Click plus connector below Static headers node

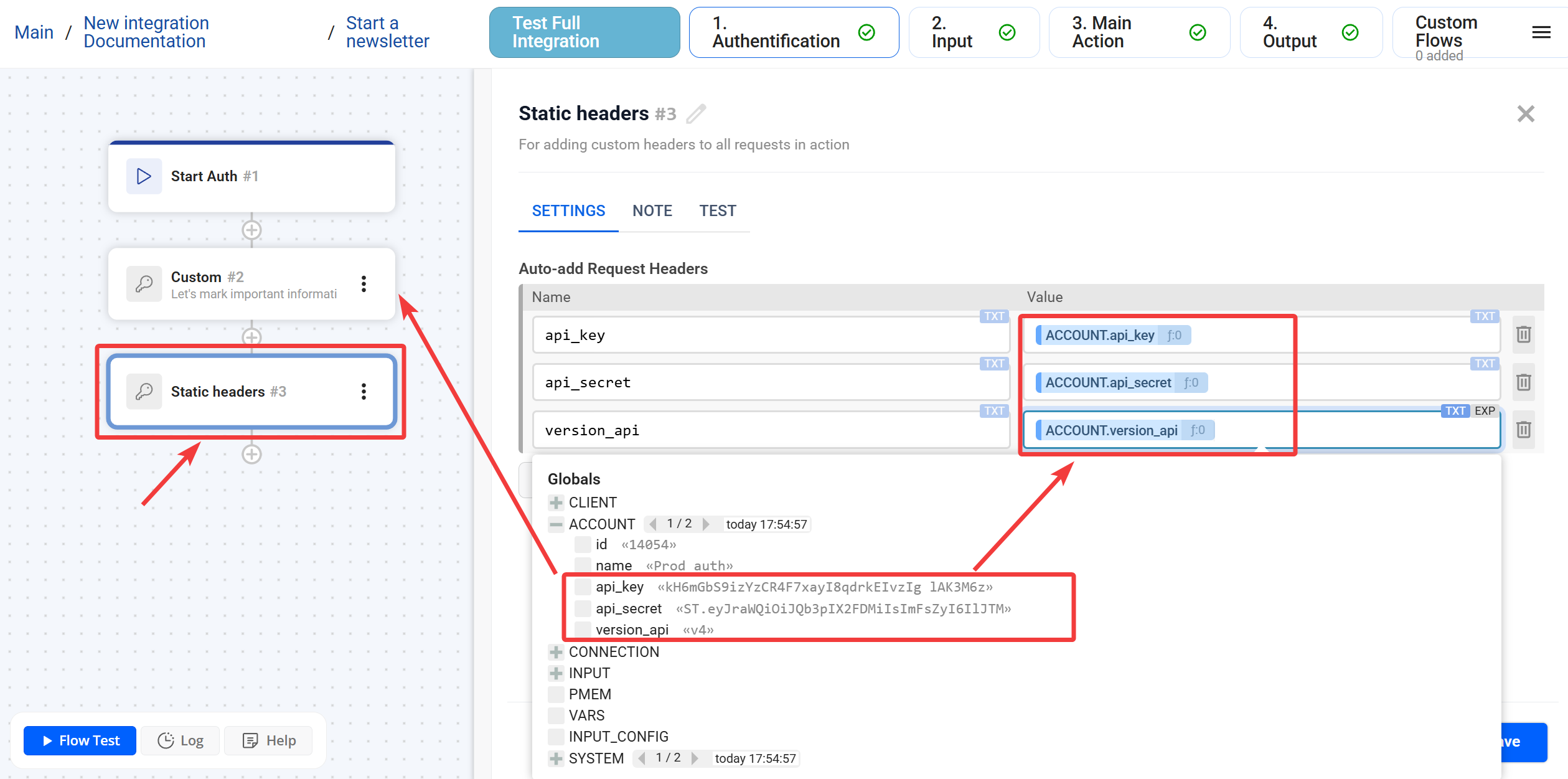251,455
